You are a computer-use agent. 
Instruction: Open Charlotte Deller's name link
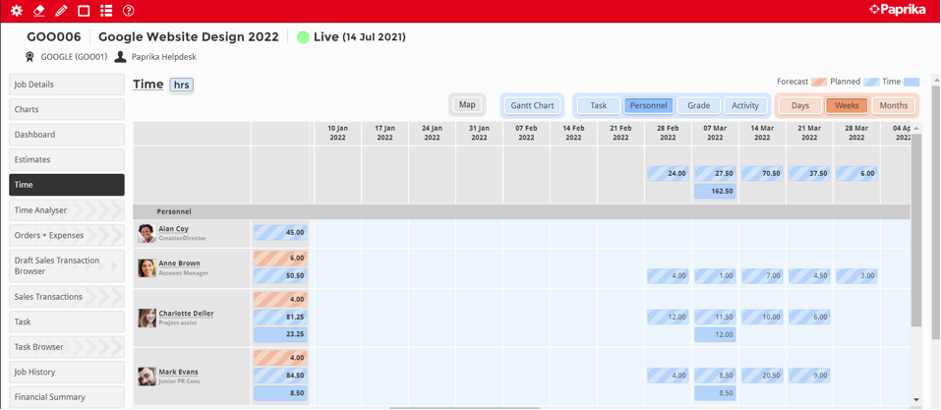[186, 313]
